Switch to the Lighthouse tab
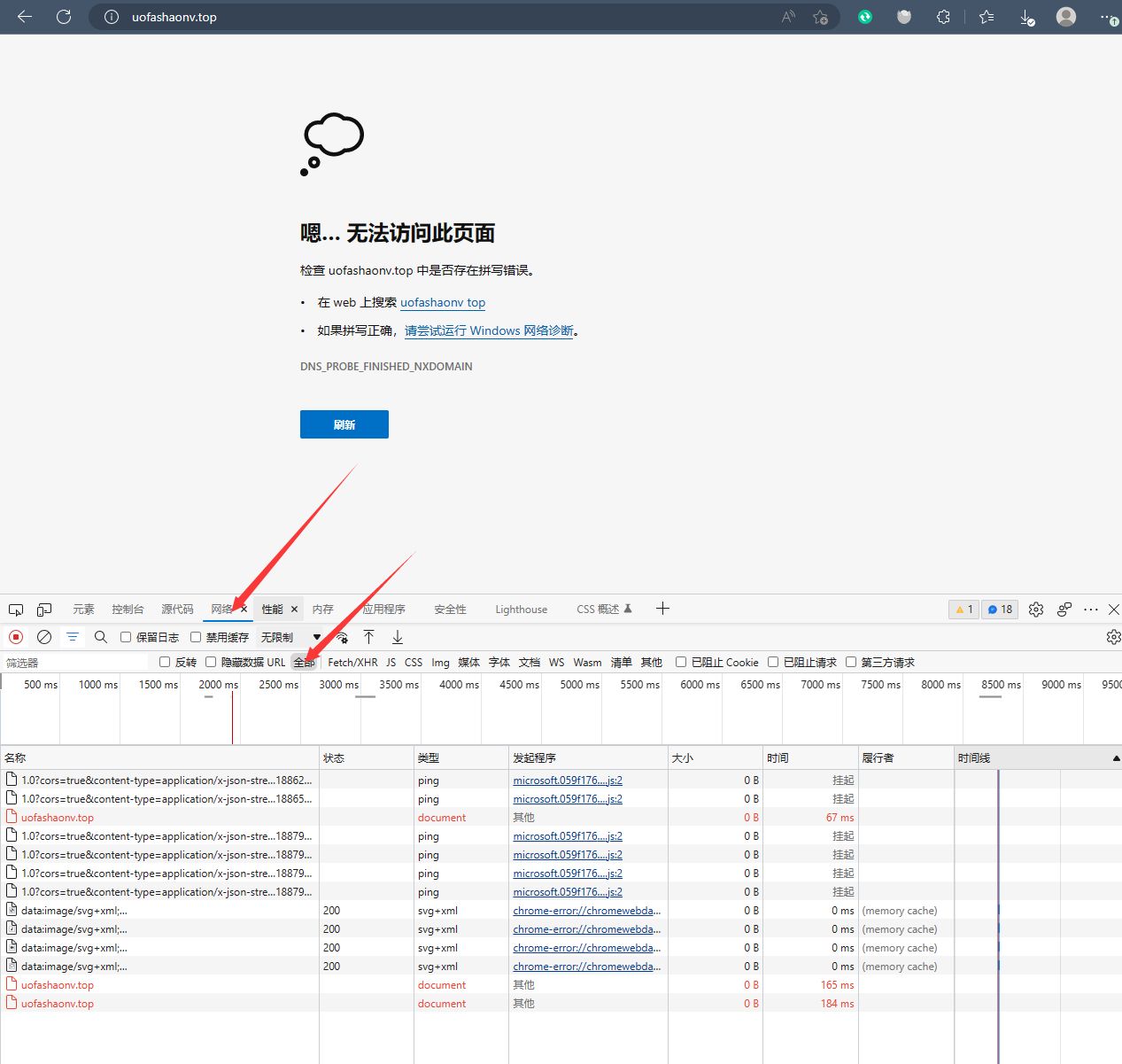The height and width of the screenshot is (1064, 1122). (x=522, y=610)
